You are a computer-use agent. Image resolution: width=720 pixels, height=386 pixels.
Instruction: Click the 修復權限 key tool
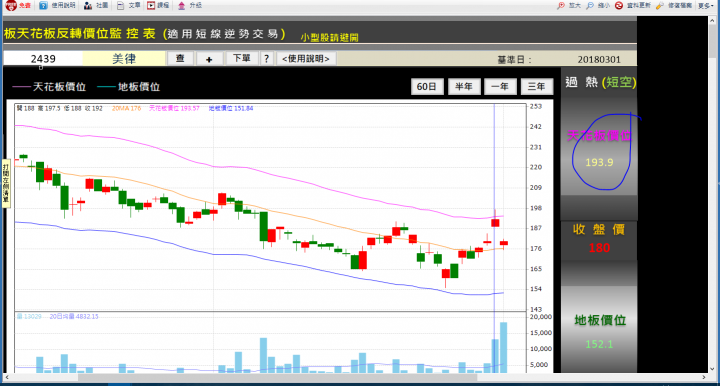pos(674,6)
